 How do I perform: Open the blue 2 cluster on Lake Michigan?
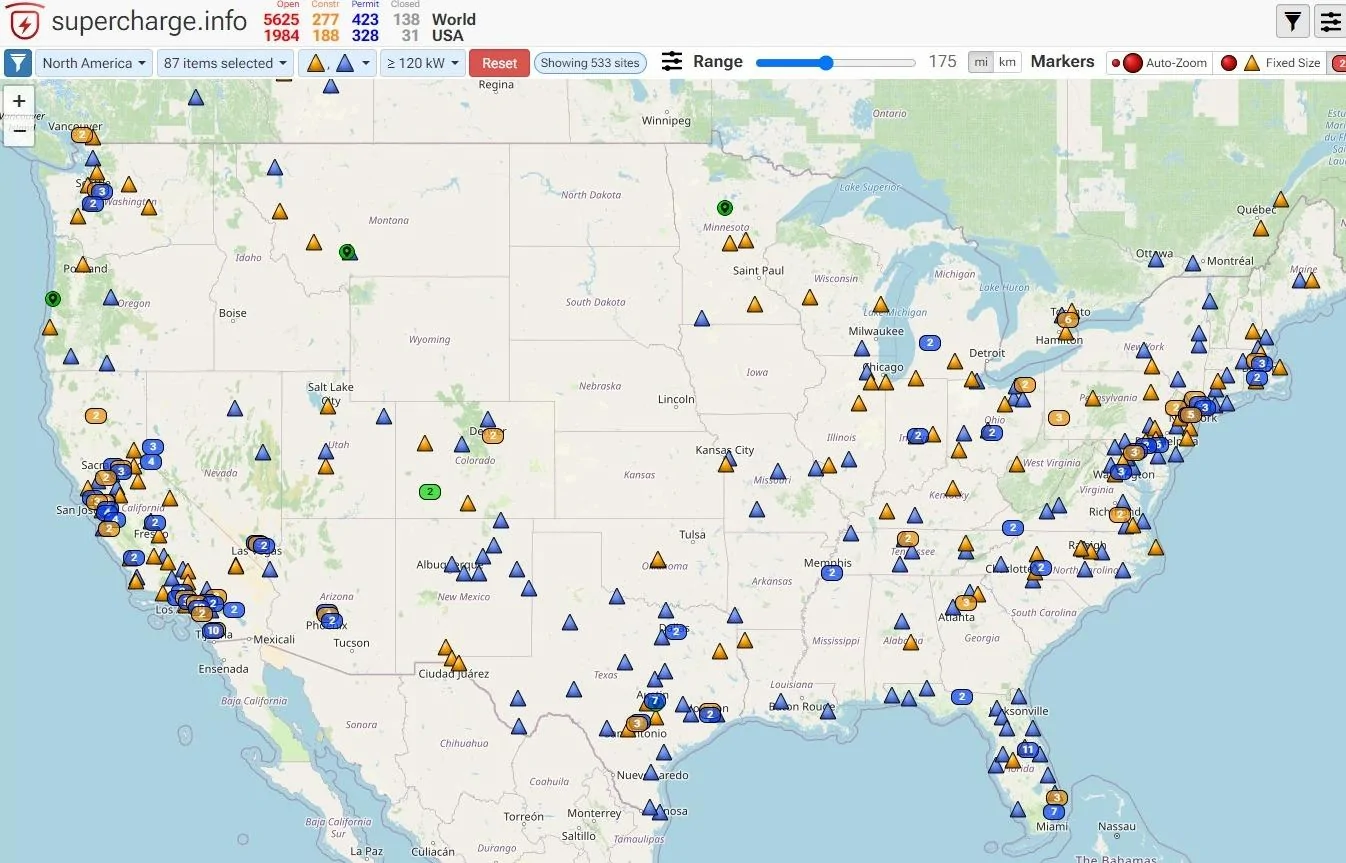coord(930,343)
